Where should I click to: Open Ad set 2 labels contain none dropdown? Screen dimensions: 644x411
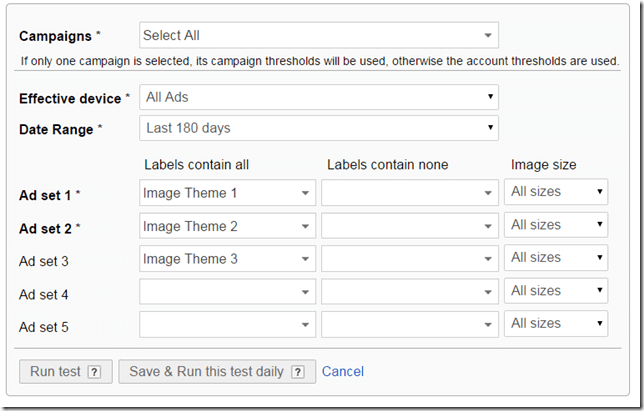point(410,226)
